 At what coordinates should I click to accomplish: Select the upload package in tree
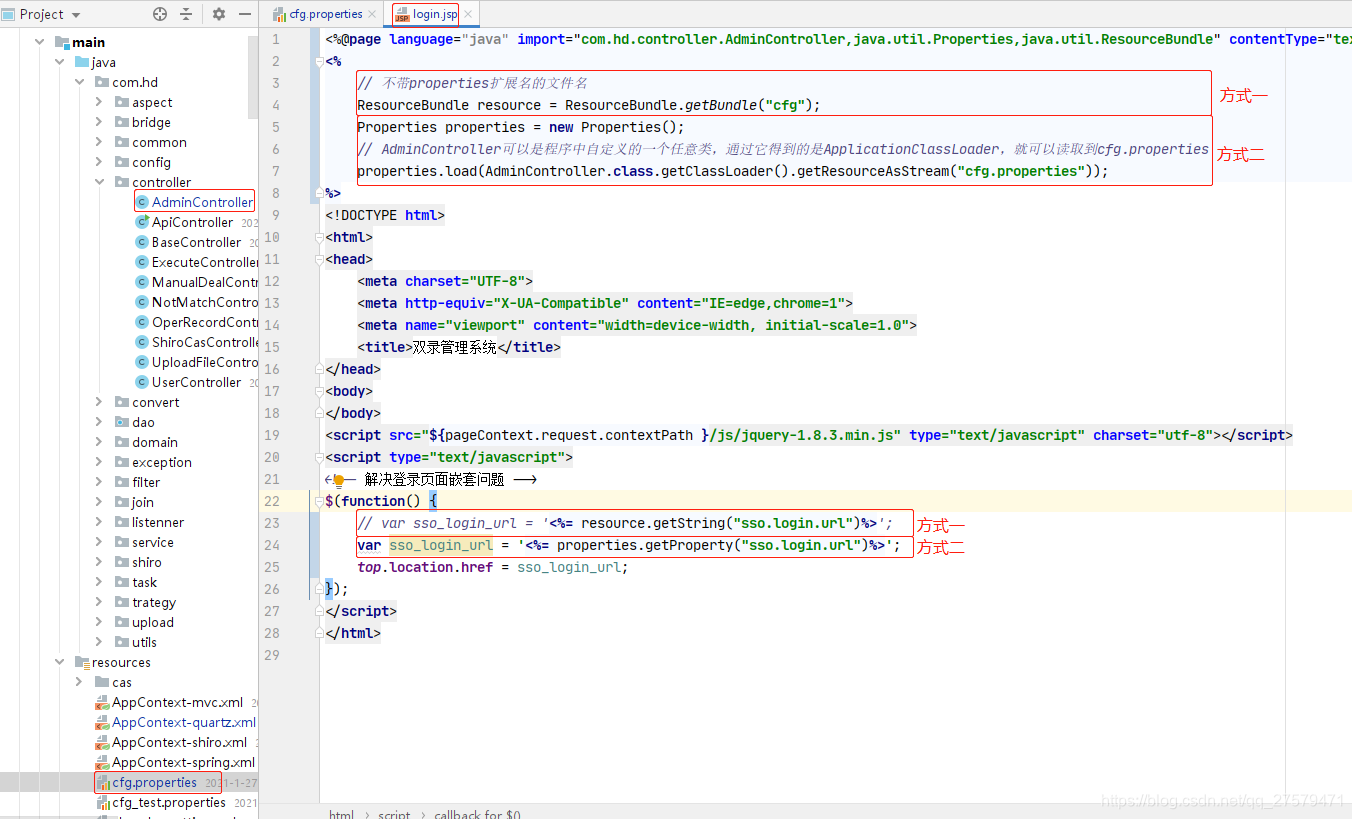(x=153, y=622)
